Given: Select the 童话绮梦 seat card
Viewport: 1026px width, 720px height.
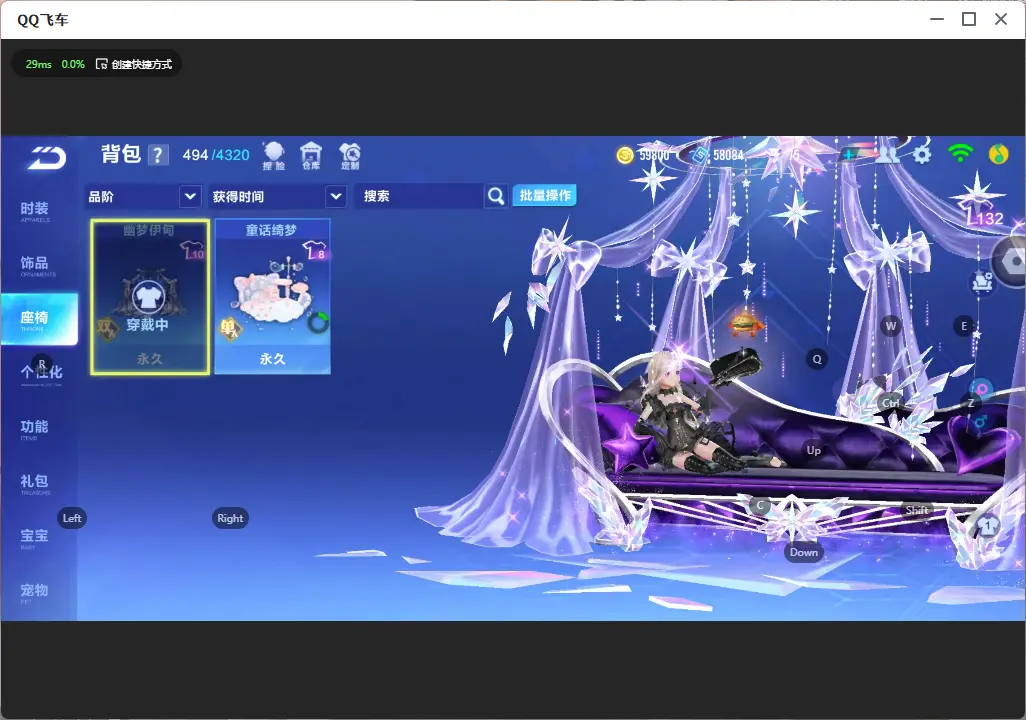Looking at the screenshot, I should [x=272, y=297].
